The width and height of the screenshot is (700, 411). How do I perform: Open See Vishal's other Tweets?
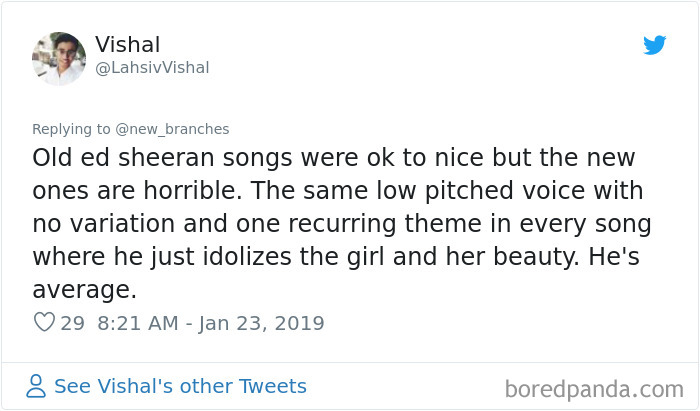[180, 386]
